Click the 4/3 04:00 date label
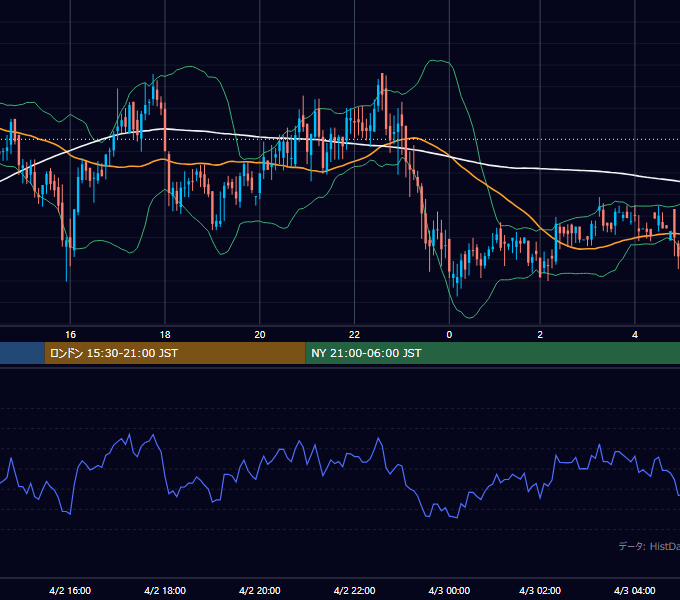 [634, 590]
